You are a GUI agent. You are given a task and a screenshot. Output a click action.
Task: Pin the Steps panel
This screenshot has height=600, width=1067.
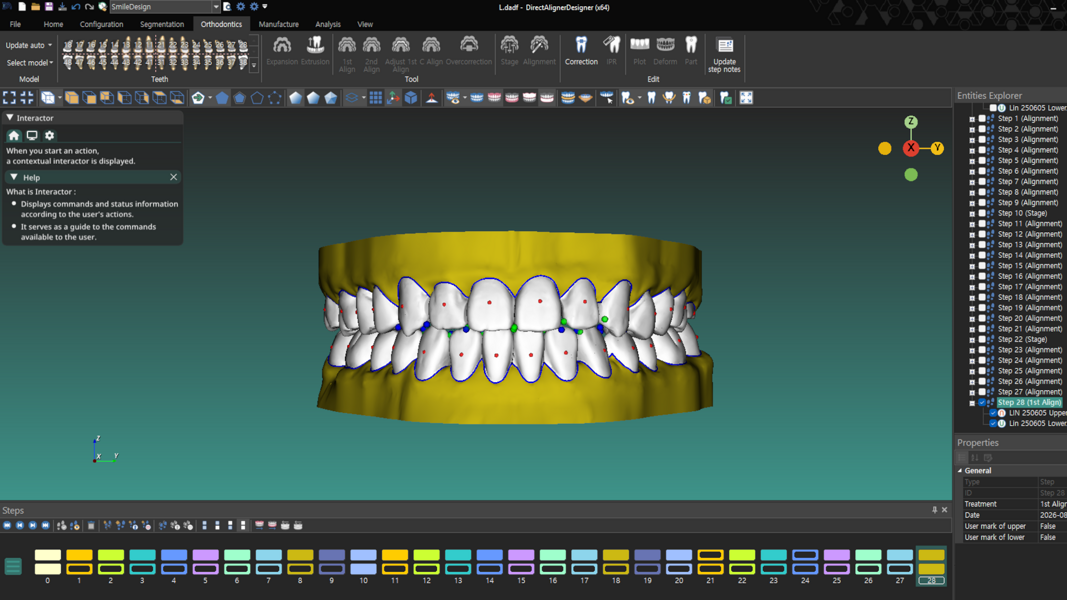tap(934, 510)
